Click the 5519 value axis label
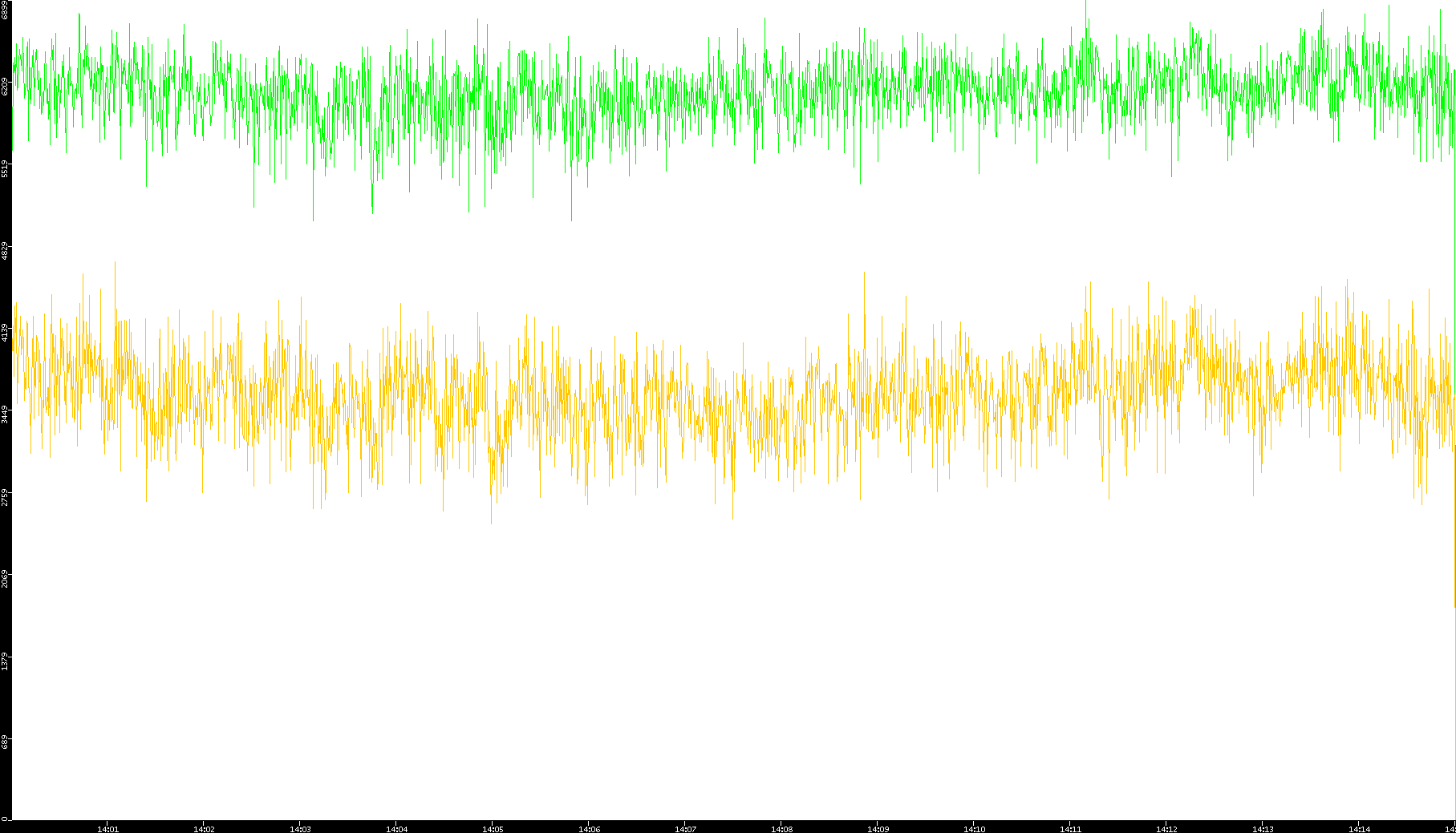Viewport: 1456px width, 833px height. tap(5, 168)
